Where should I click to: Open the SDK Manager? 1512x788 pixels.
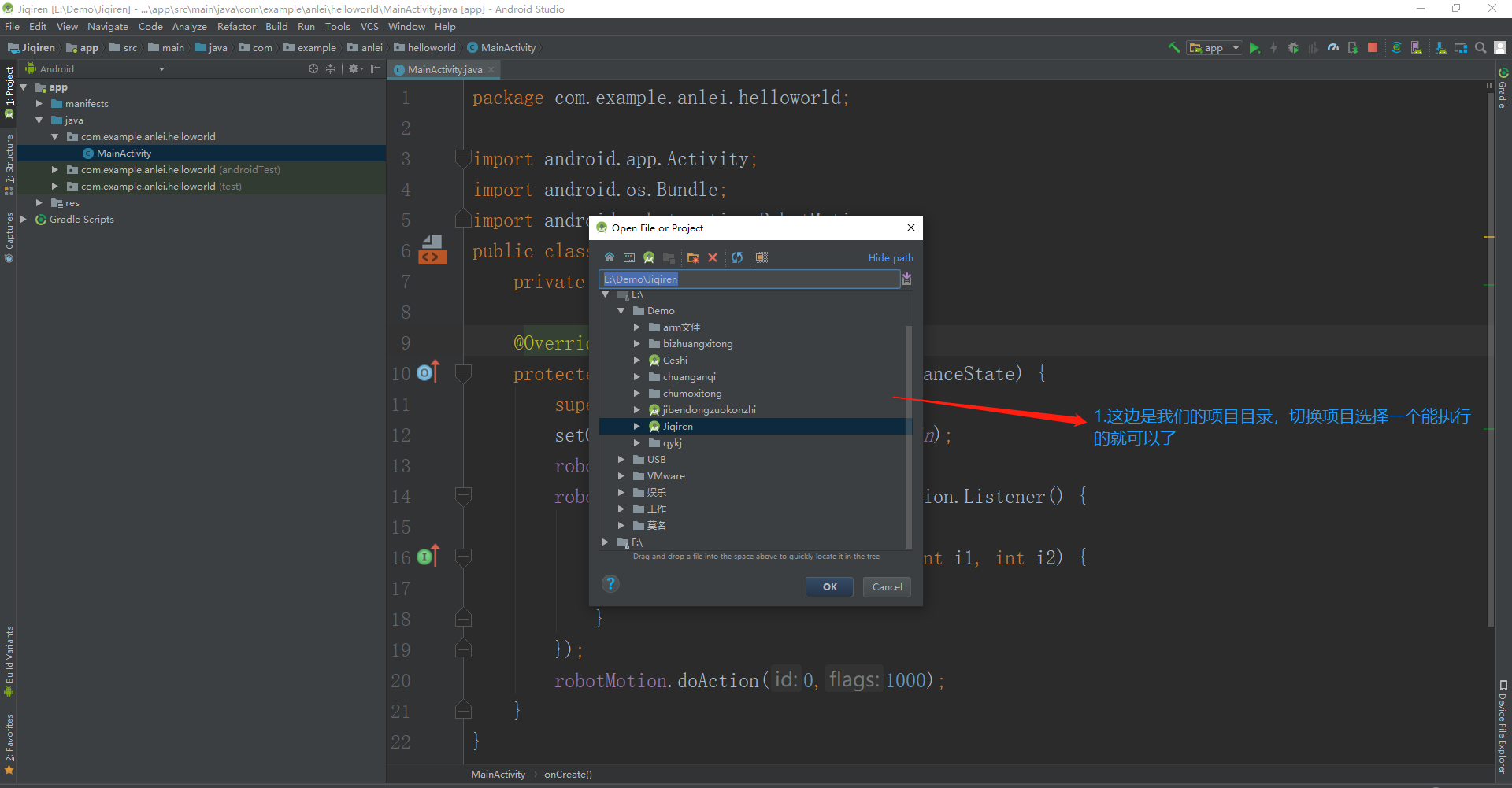click(1441, 47)
